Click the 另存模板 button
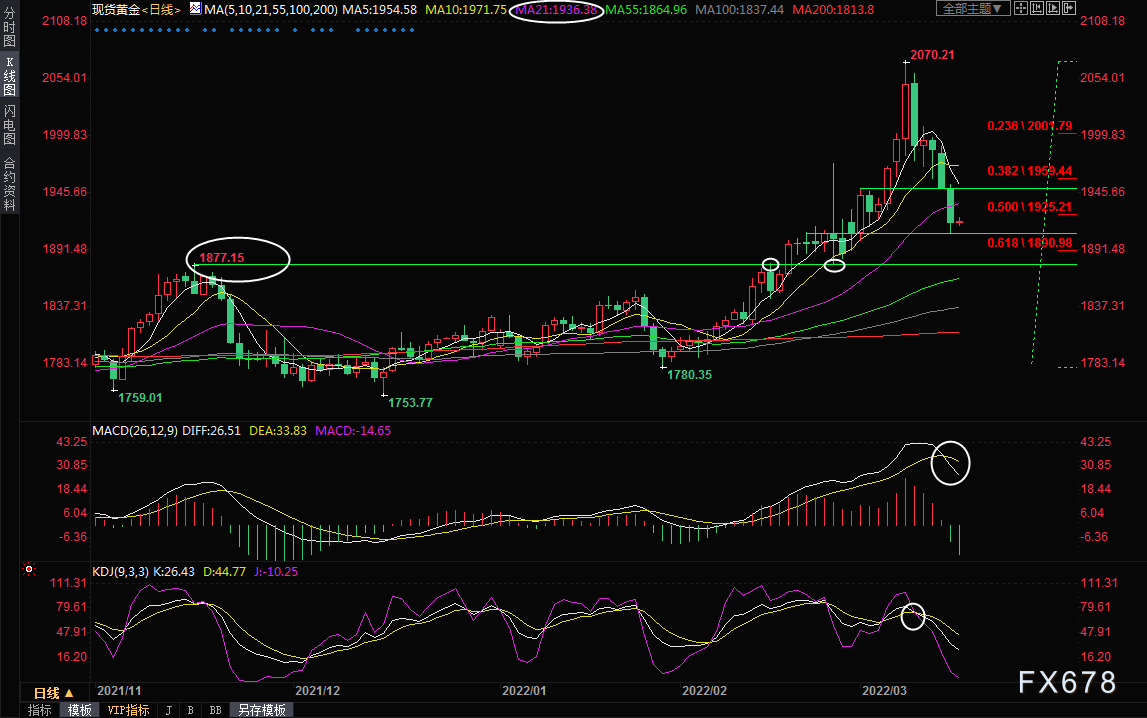The image size is (1147, 718). point(262,710)
